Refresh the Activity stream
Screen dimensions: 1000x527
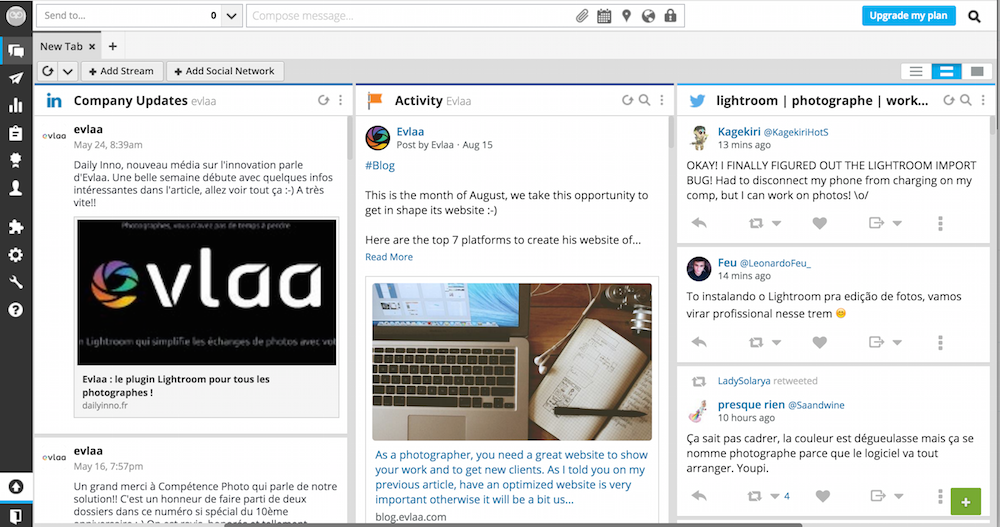point(628,100)
